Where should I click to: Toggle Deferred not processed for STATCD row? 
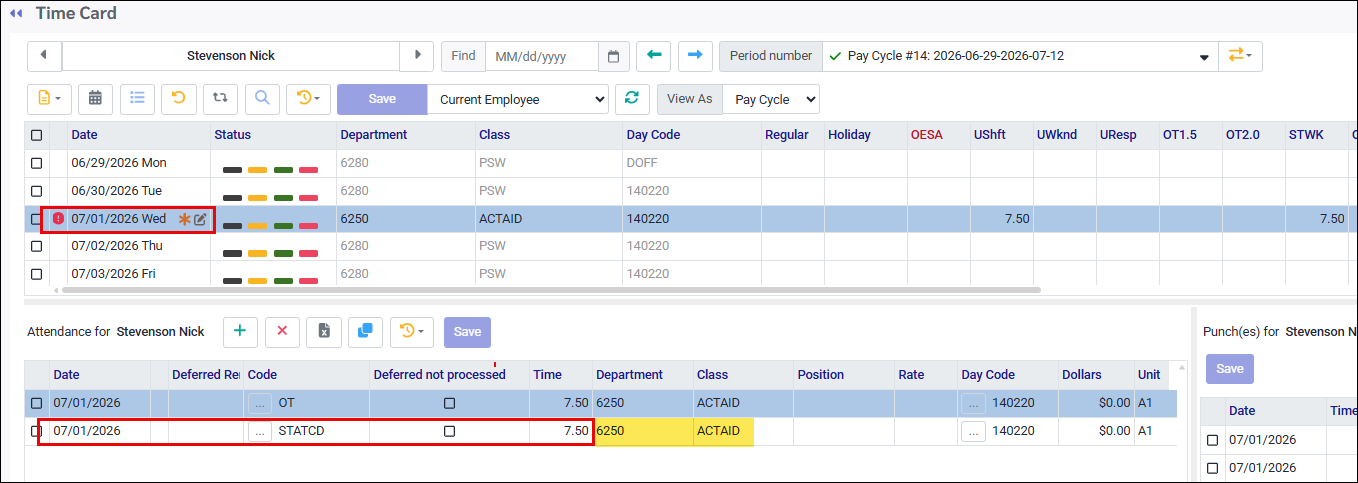(x=449, y=431)
